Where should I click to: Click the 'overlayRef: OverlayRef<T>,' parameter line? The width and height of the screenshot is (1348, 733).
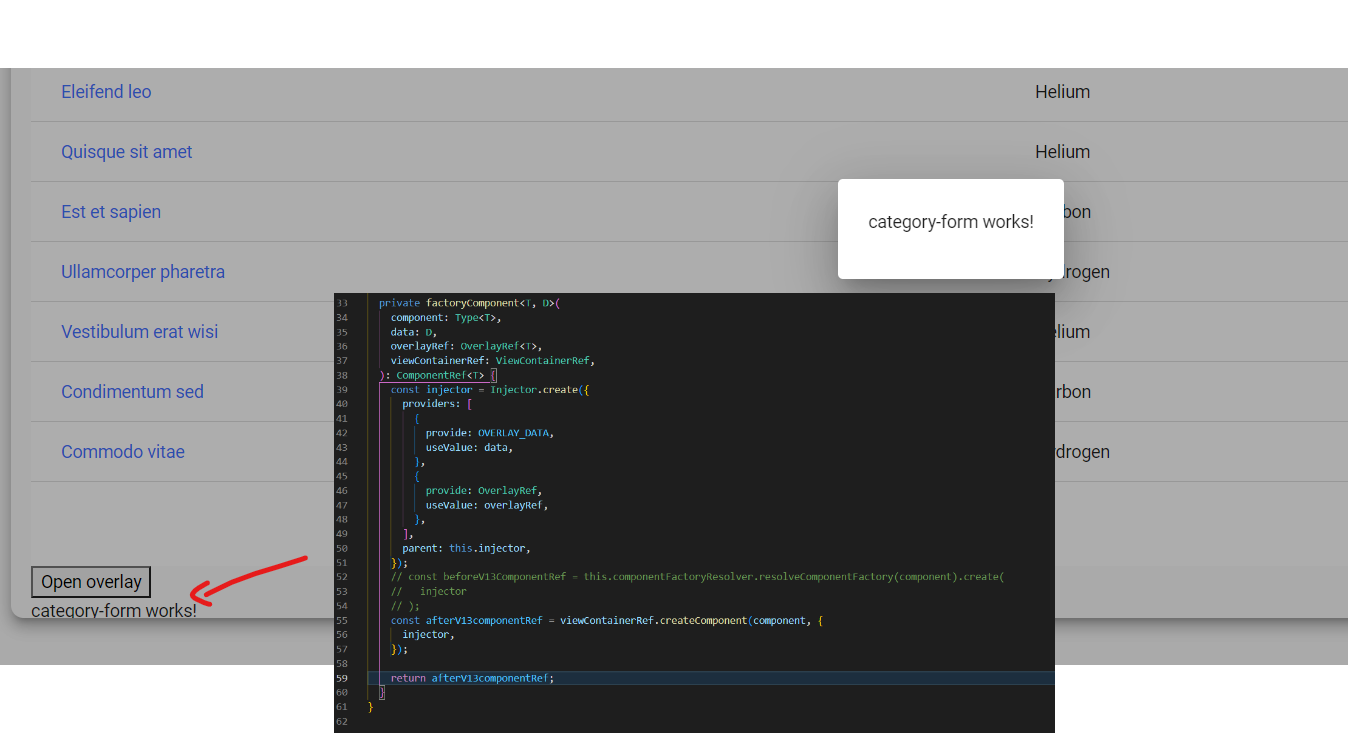(x=466, y=346)
